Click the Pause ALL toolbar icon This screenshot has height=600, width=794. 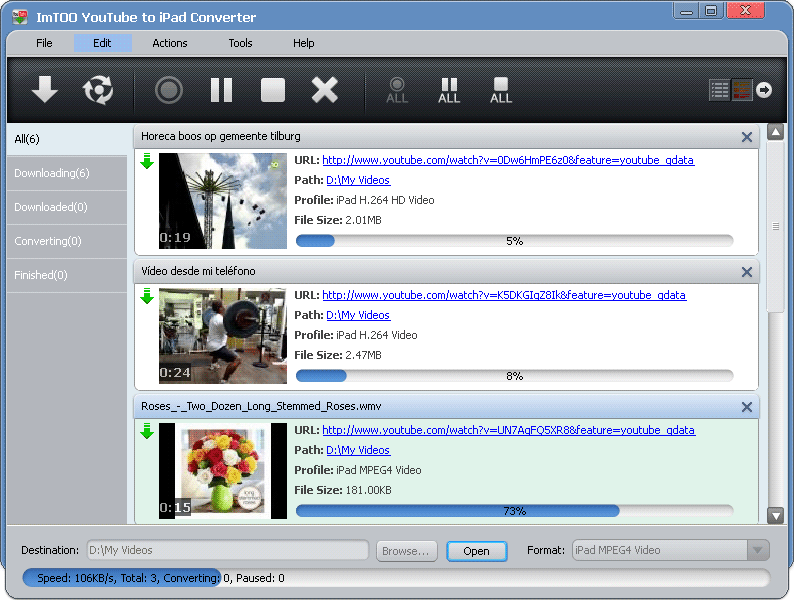(449, 91)
